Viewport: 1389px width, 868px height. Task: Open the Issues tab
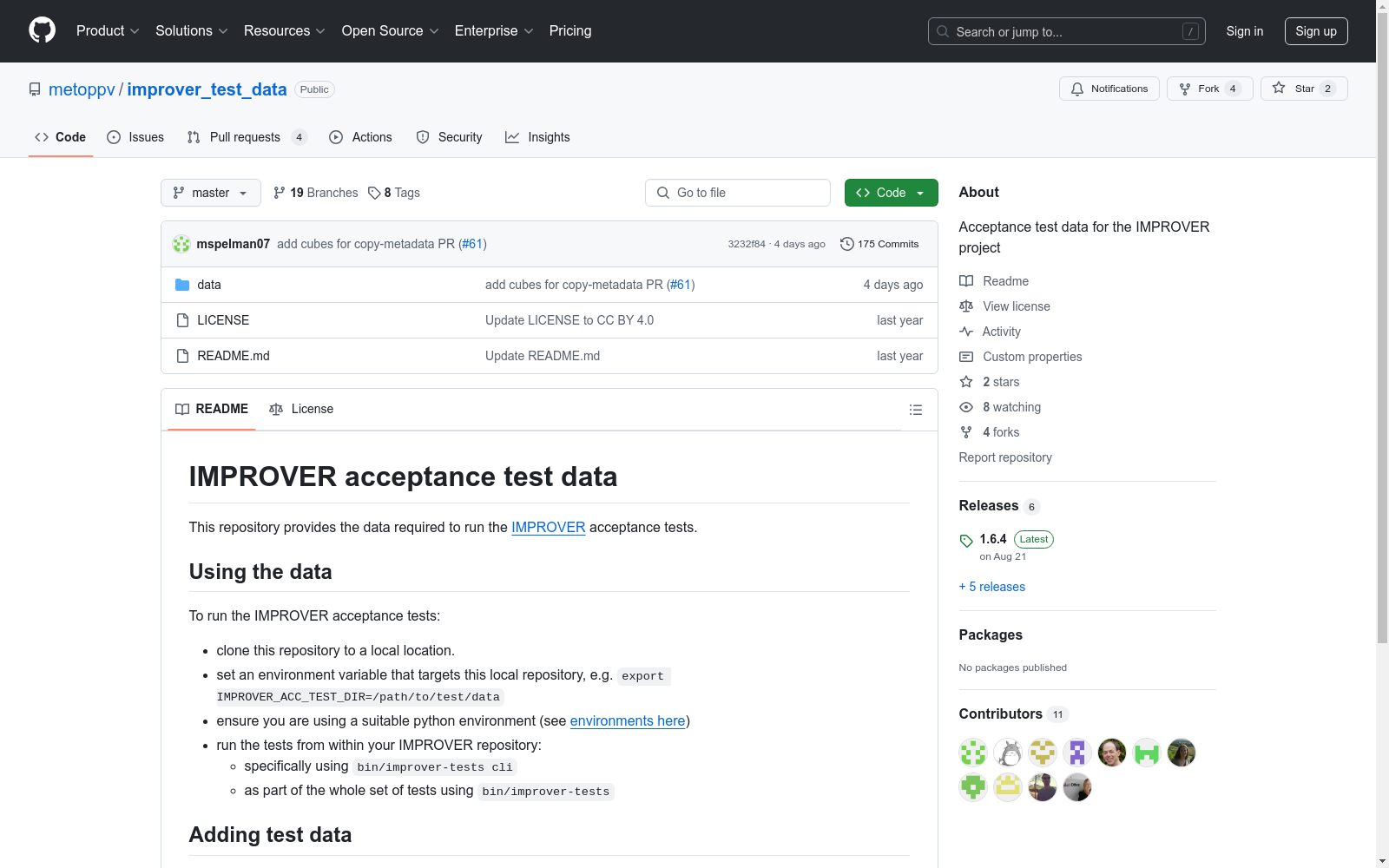click(x=135, y=137)
